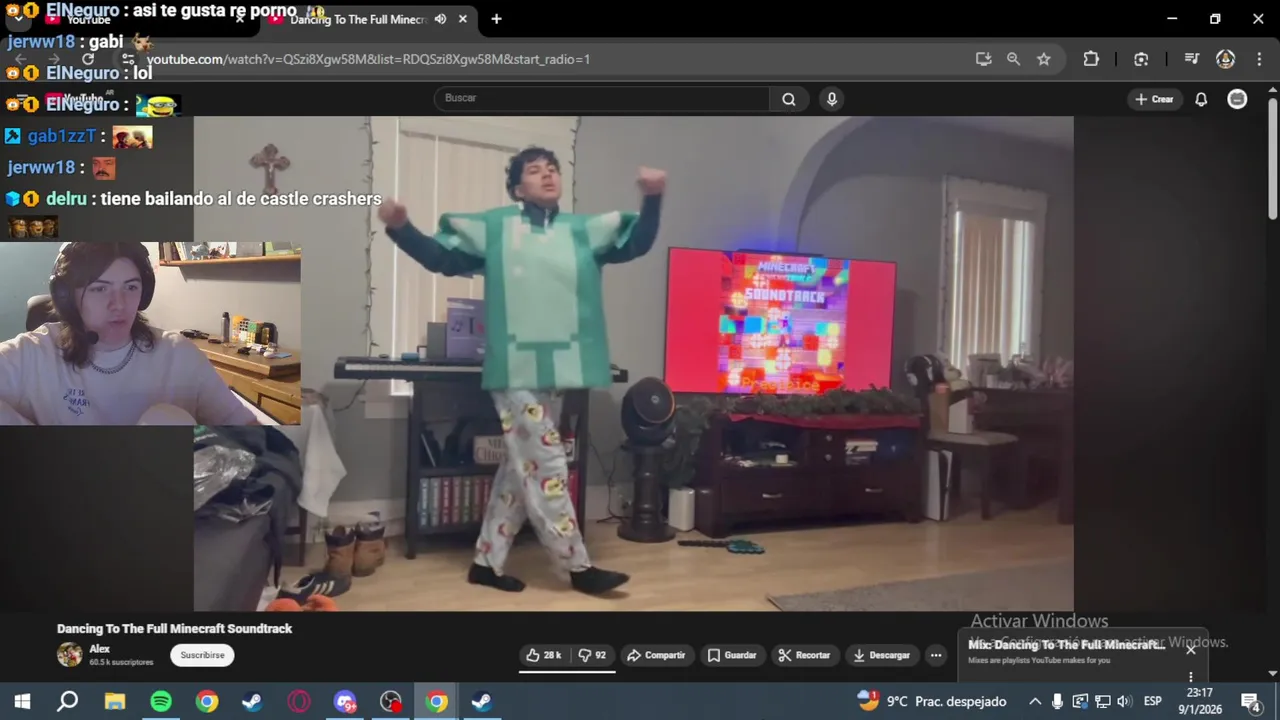This screenshot has height=720, width=1280.
Task: Open the zoom level icon in address bar
Action: (1013, 59)
